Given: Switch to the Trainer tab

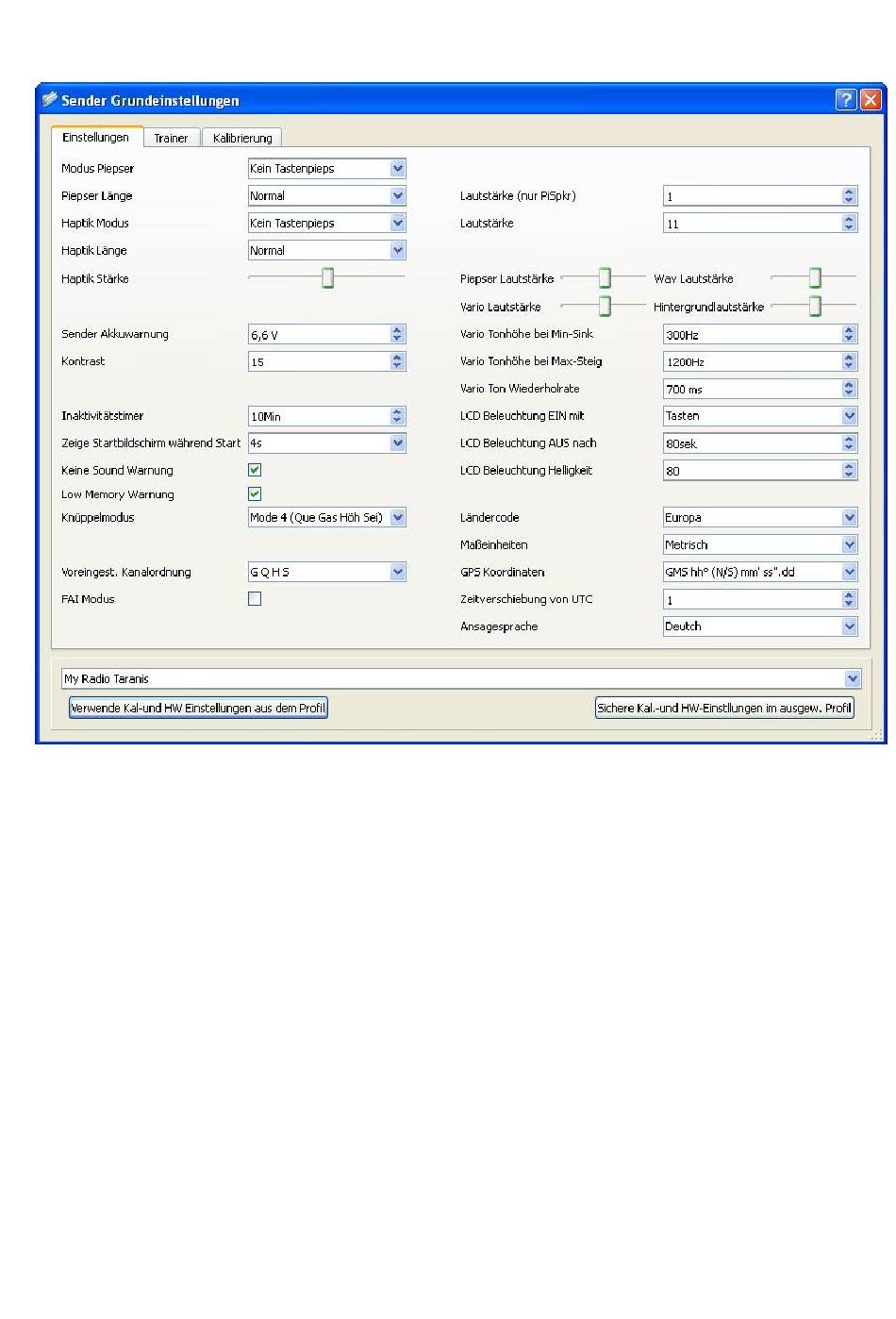Looking at the screenshot, I should click(171, 138).
